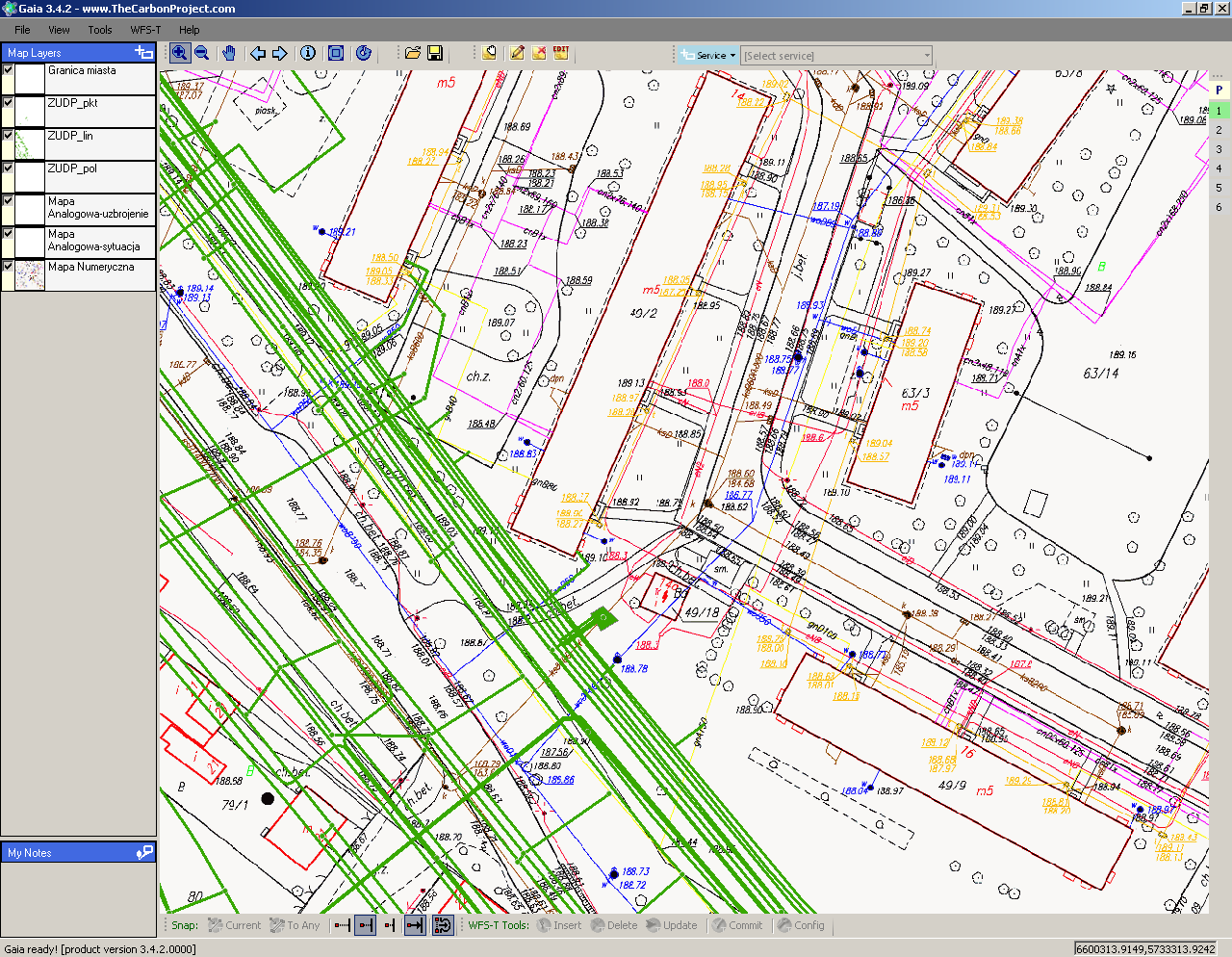Save with the floppy disk icon
Viewport: 1232px width, 957px height.
[435, 53]
